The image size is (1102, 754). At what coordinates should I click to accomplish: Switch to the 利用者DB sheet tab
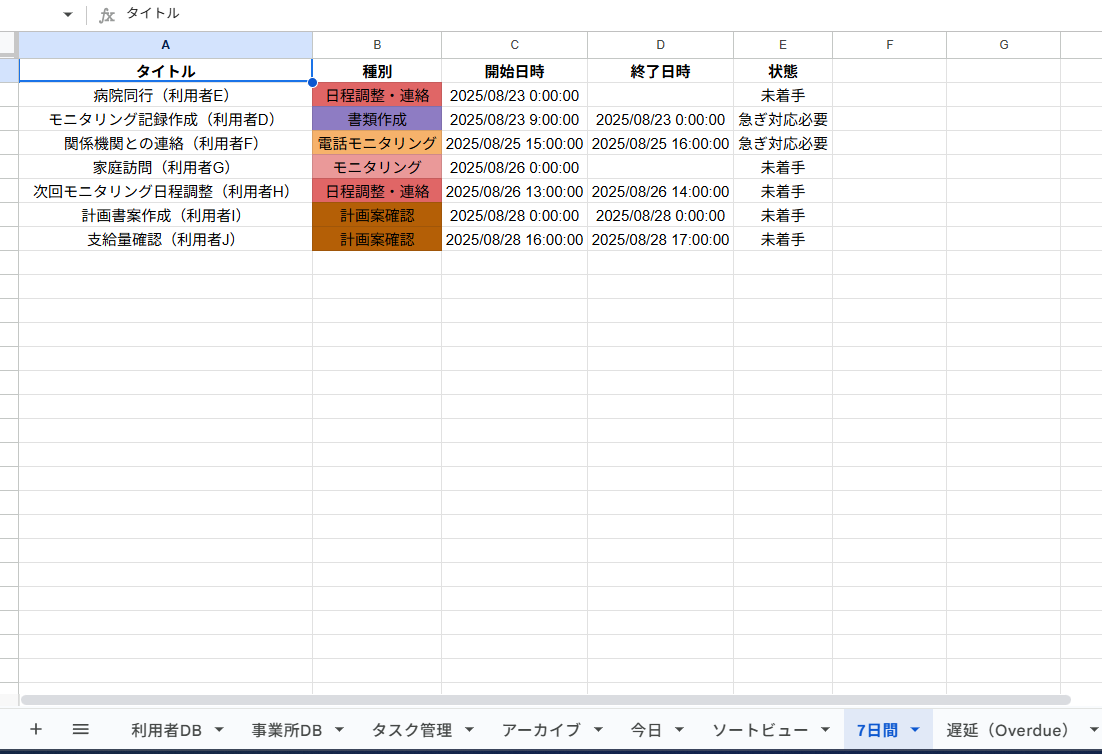[x=166, y=730]
